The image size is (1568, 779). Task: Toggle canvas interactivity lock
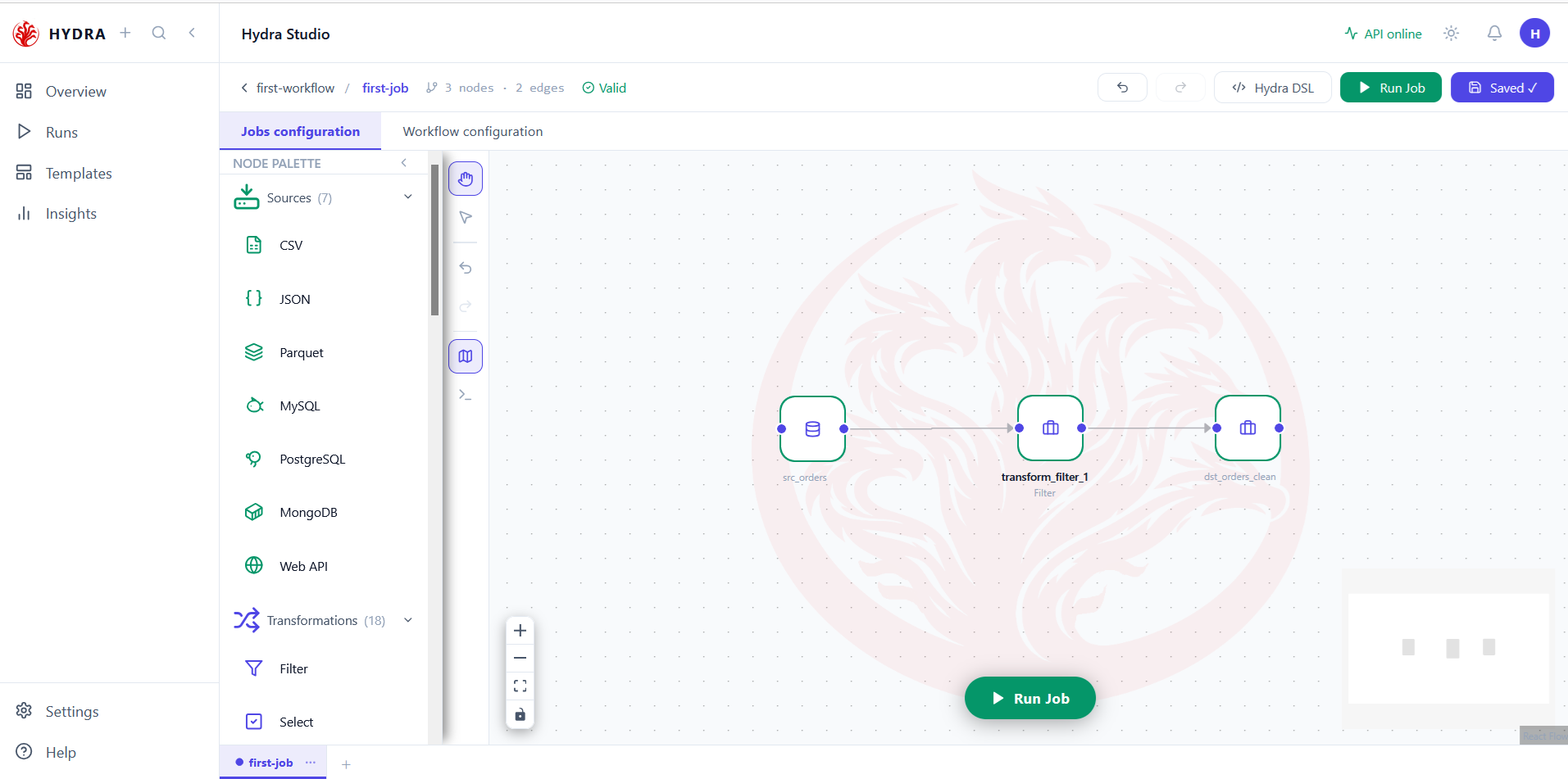pos(520,714)
